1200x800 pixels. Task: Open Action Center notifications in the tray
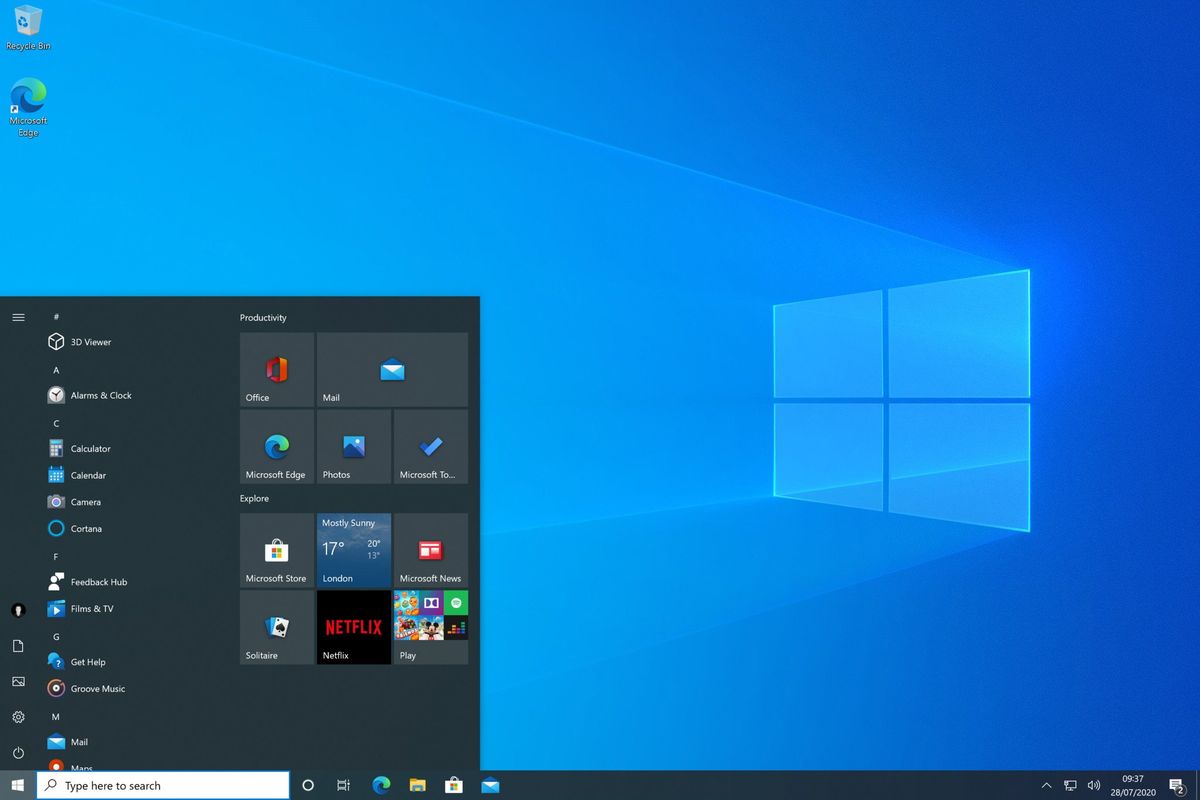click(1176, 785)
